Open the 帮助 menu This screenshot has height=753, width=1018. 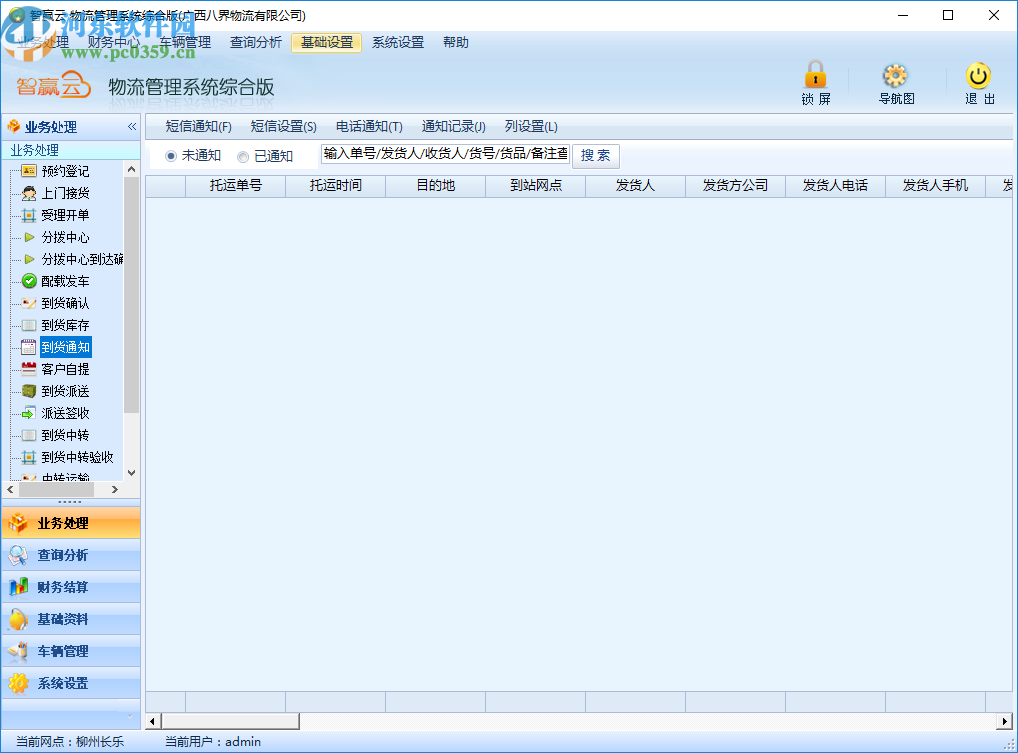[456, 42]
